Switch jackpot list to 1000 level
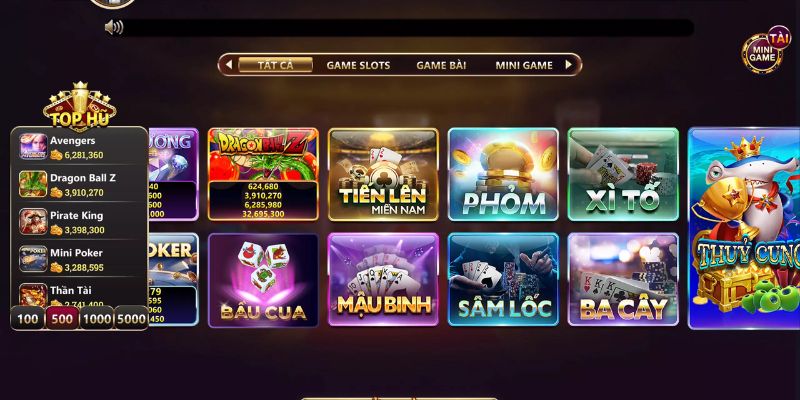This screenshot has width=800, height=400. [x=96, y=319]
